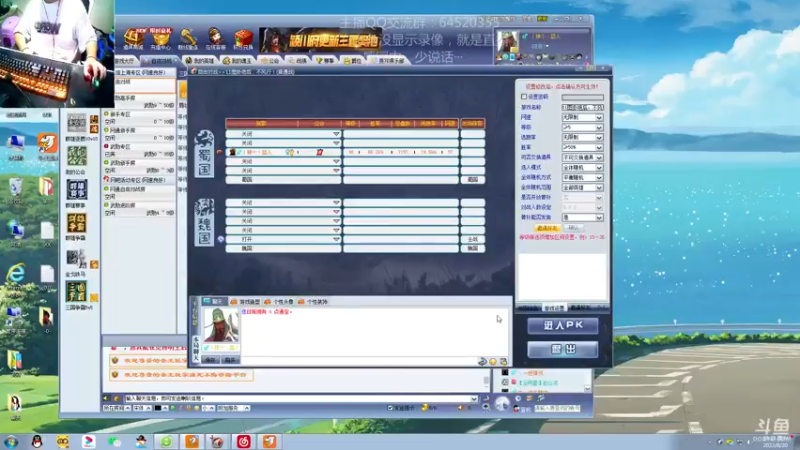Switch to the 爵位 tab
This screenshot has height=450, width=800.
[x=353, y=61]
